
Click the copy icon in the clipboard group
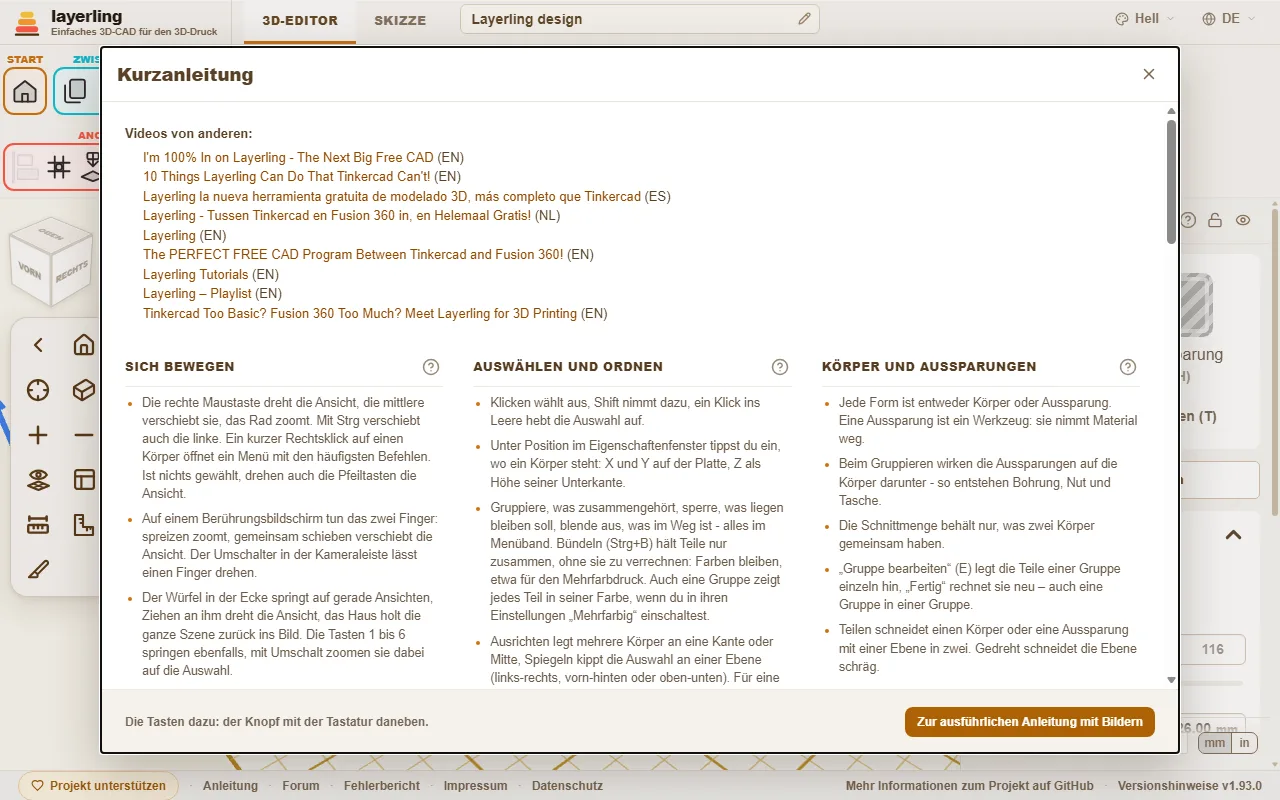point(75,91)
